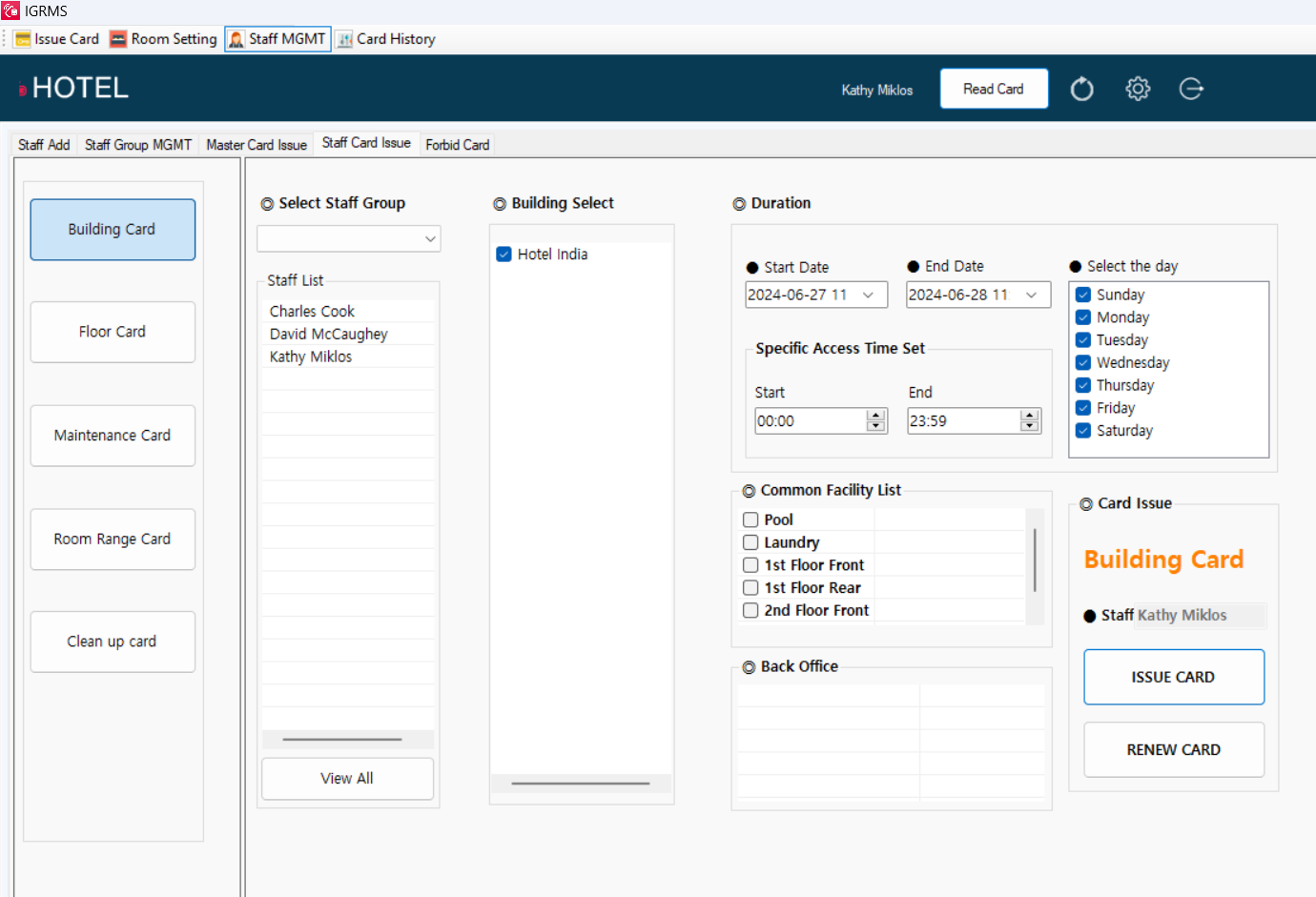
Task: Select Charles Cook in Staff List
Action: [312, 312]
